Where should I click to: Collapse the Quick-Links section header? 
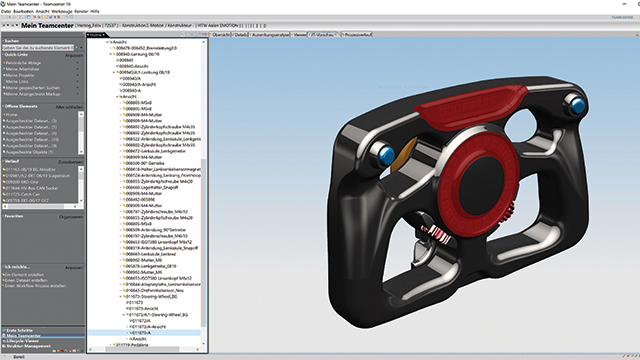3,55
